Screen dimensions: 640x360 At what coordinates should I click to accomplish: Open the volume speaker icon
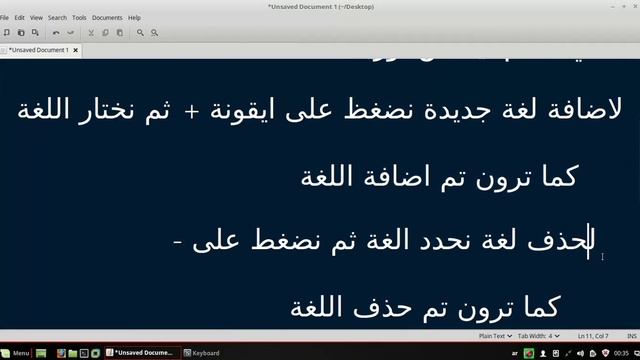click(x=580, y=353)
